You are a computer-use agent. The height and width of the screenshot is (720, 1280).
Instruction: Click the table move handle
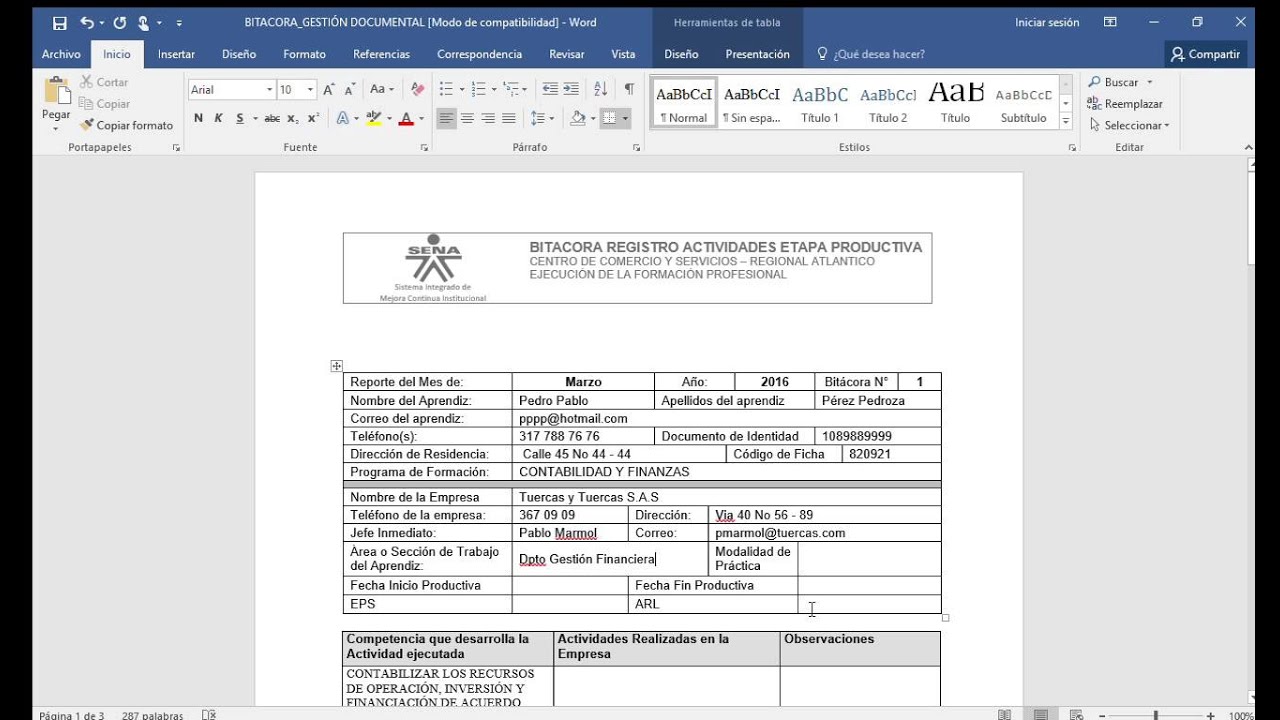coord(337,366)
